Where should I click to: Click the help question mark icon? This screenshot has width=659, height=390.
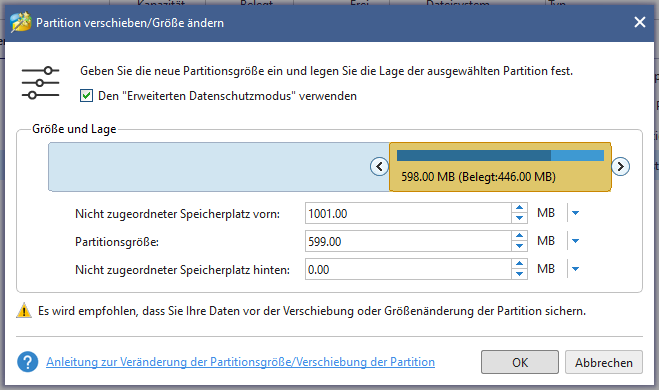click(28, 362)
